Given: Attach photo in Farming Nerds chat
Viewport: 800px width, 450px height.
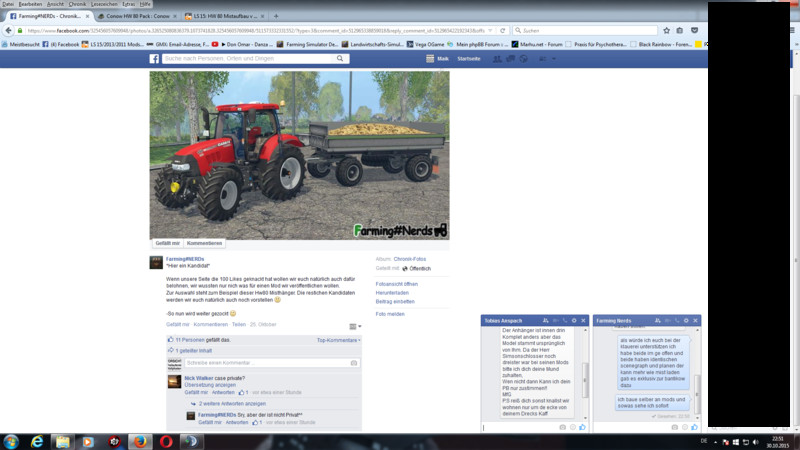Looking at the screenshot, I should click(674, 427).
